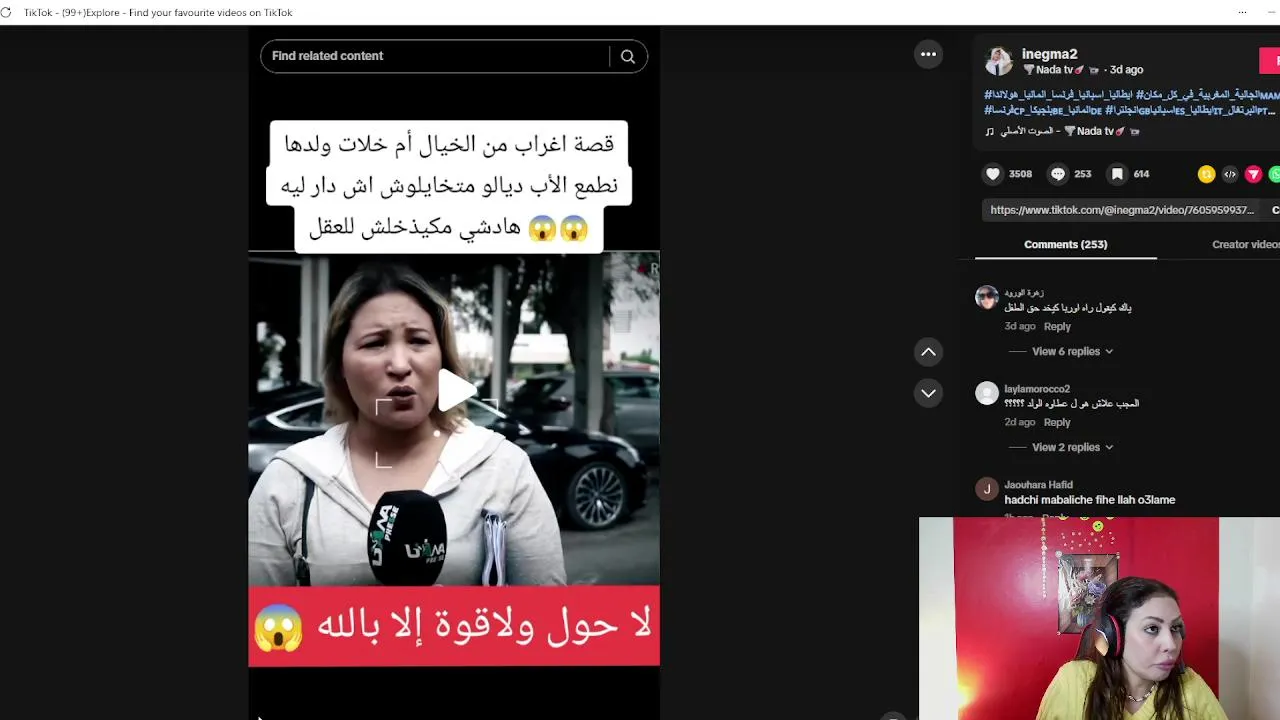
Task: Click the browser tab loading icon
Action: pyautogui.click(x=6, y=12)
